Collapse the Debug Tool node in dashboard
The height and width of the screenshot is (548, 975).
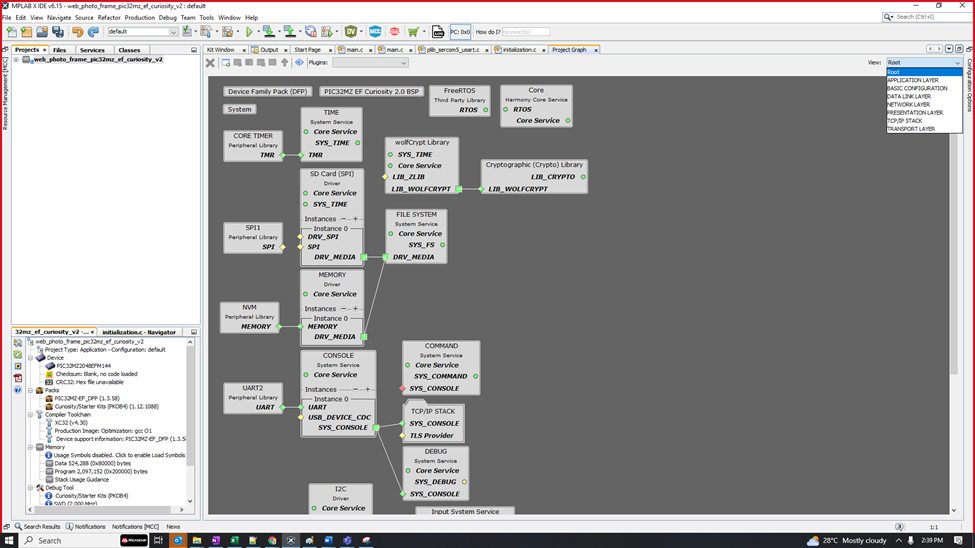(30, 488)
